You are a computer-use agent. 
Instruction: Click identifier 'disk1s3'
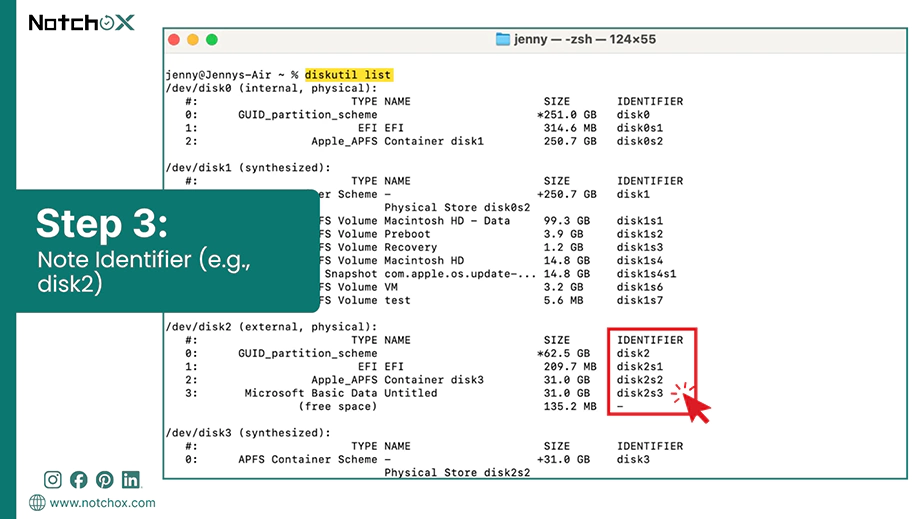tap(640, 247)
